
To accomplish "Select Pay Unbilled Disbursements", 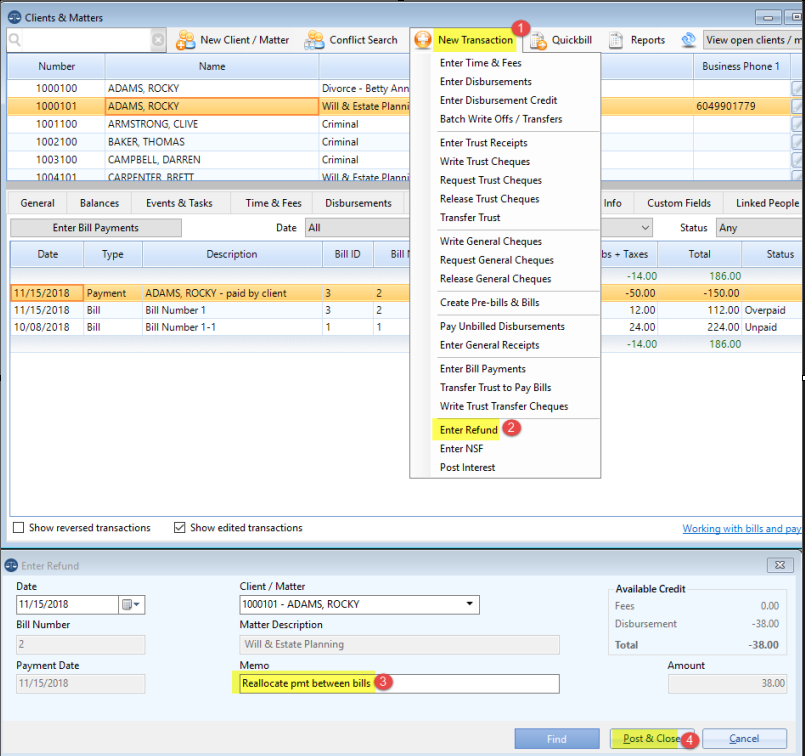I will pyautogui.click(x=502, y=326).
